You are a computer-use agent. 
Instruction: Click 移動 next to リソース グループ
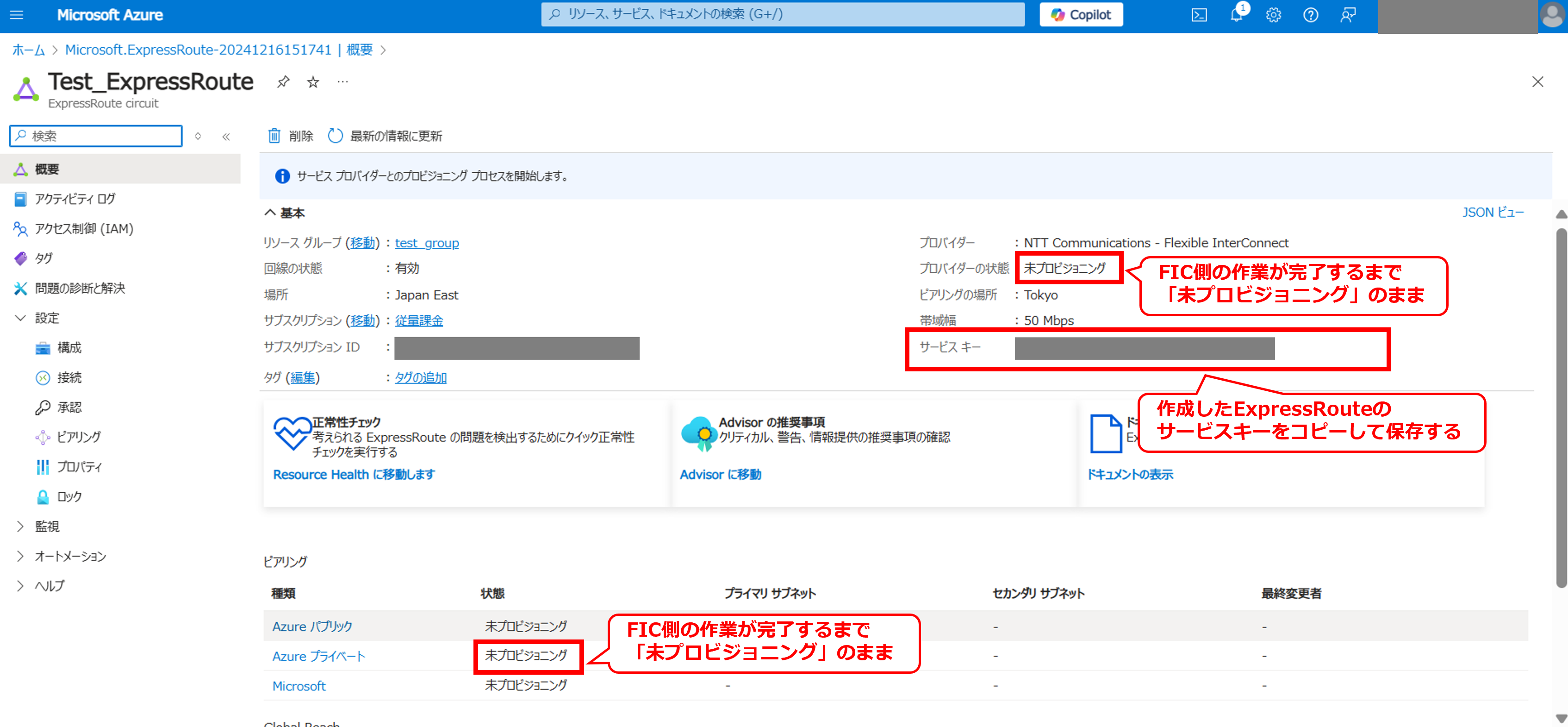pos(362,243)
